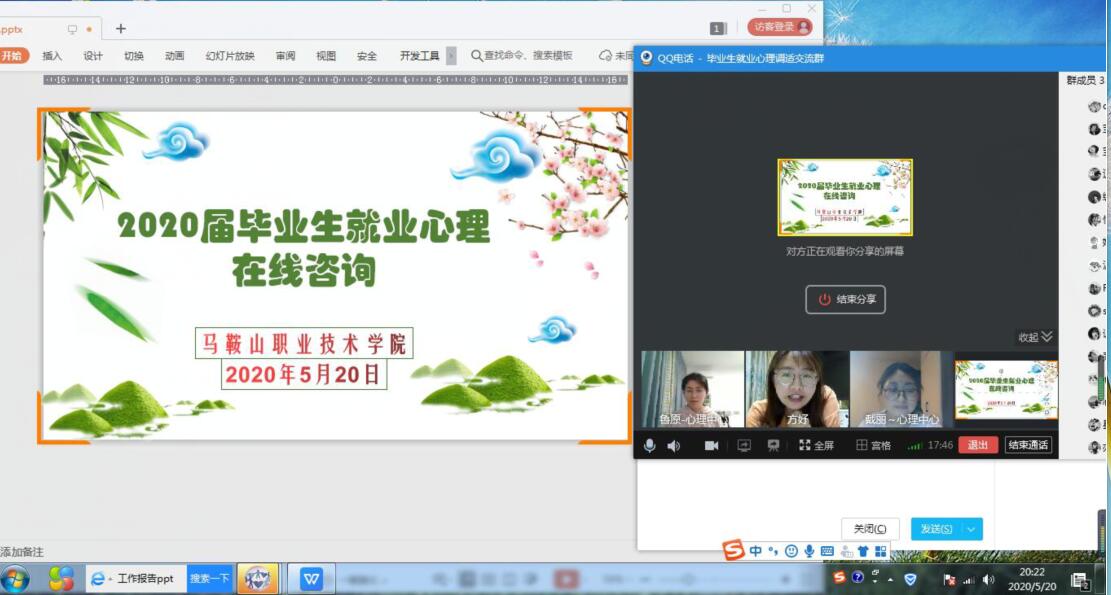Mute the microphone in QQ call
The height and width of the screenshot is (595, 1111).
click(x=649, y=446)
